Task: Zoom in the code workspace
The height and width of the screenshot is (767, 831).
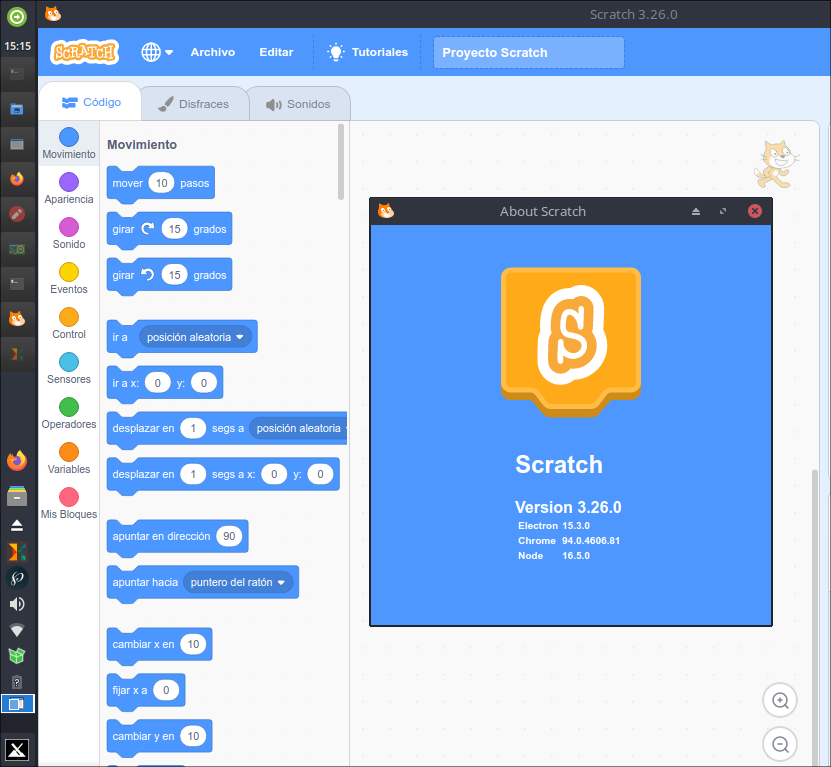Action: 780,701
